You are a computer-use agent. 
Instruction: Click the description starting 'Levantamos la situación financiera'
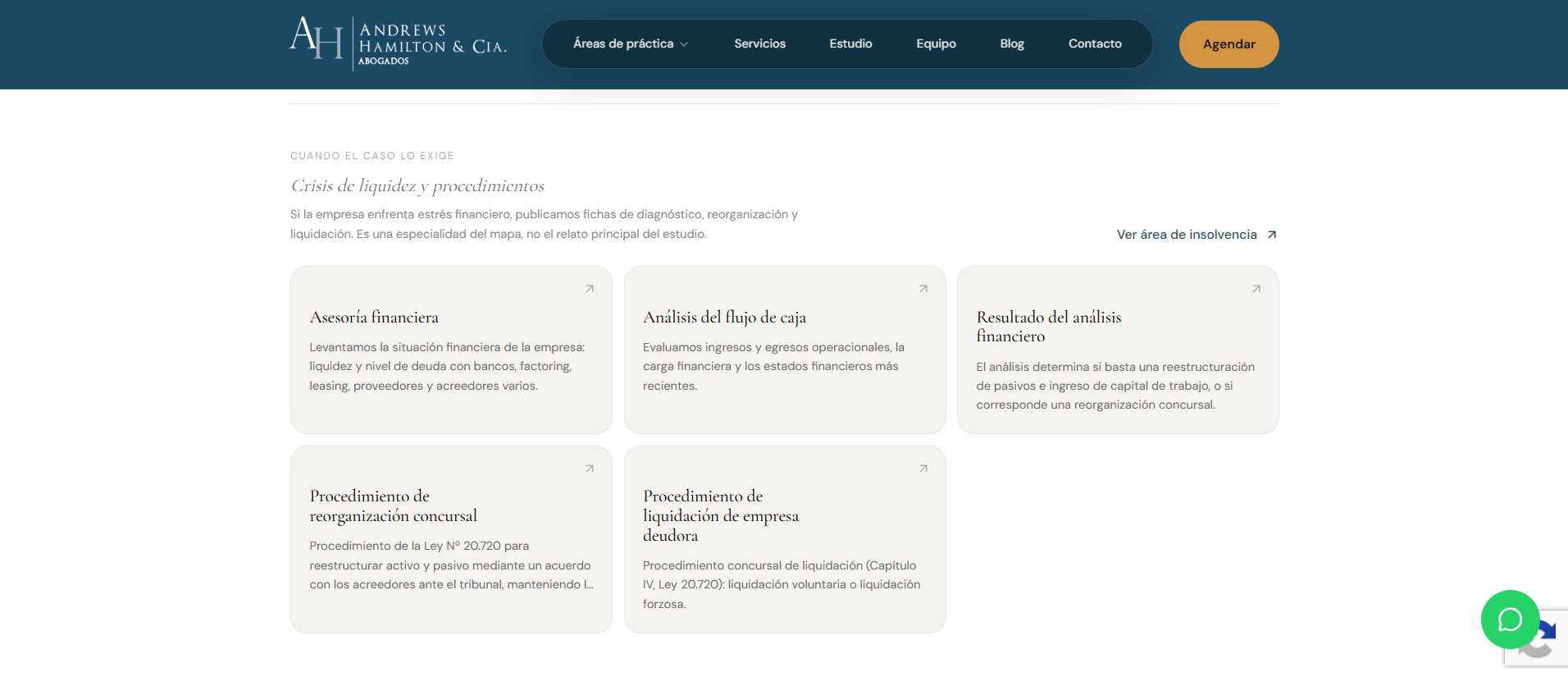[447, 366]
